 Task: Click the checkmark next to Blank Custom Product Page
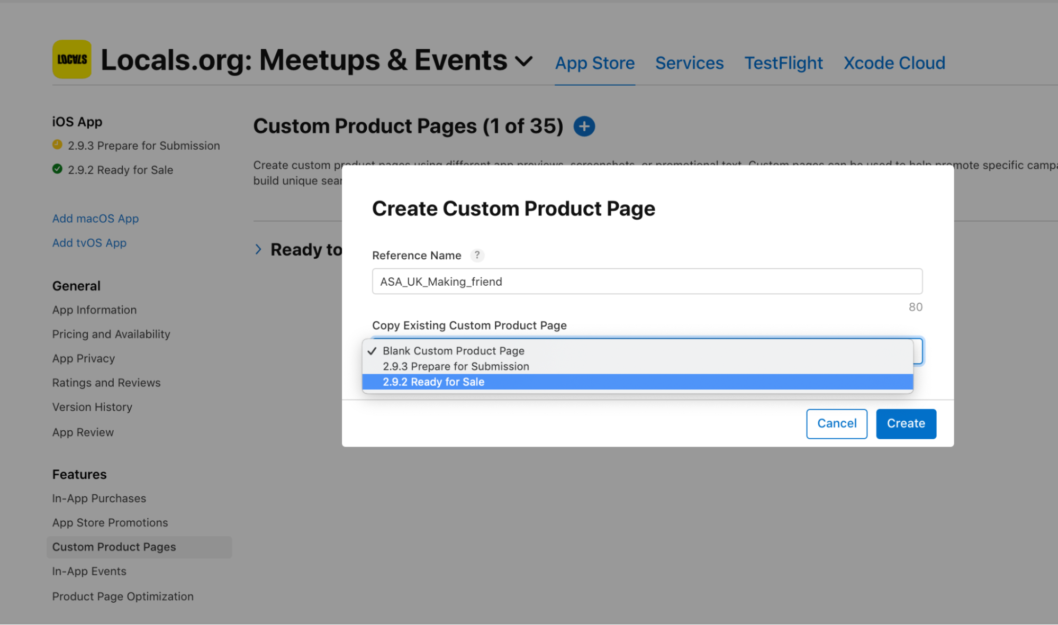pos(373,351)
